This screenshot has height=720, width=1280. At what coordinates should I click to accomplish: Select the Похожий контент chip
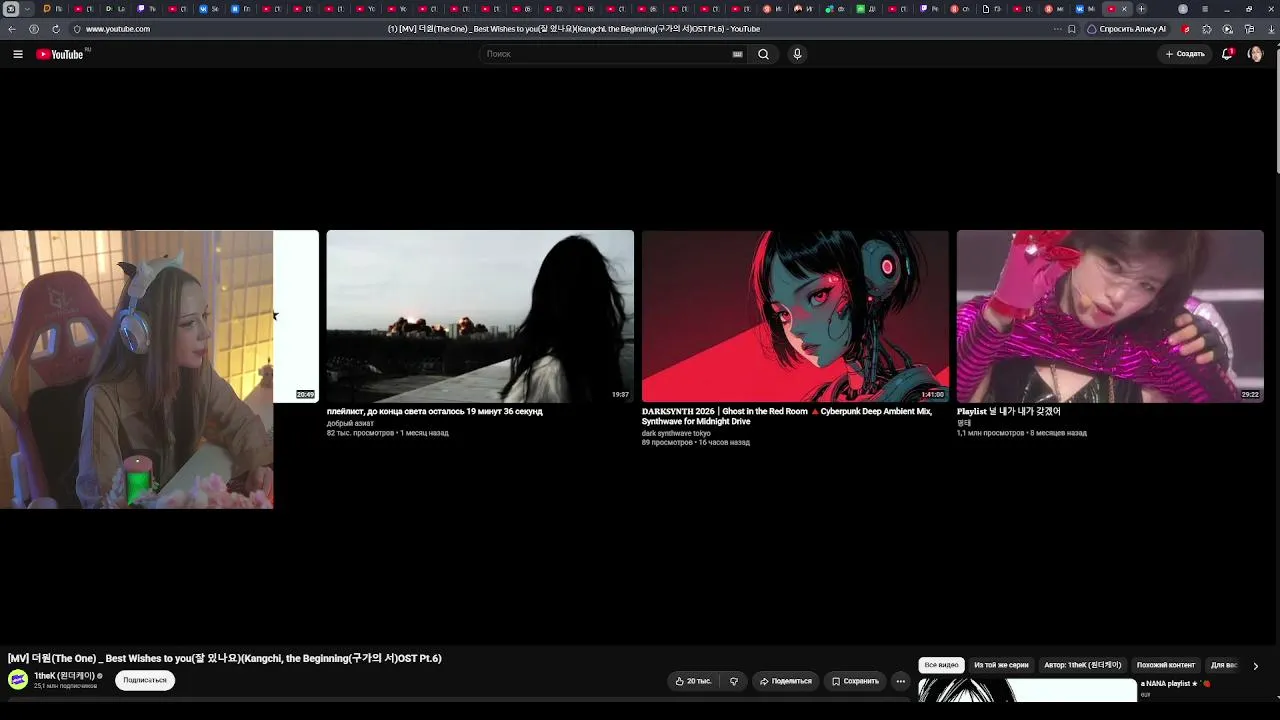click(1166, 665)
